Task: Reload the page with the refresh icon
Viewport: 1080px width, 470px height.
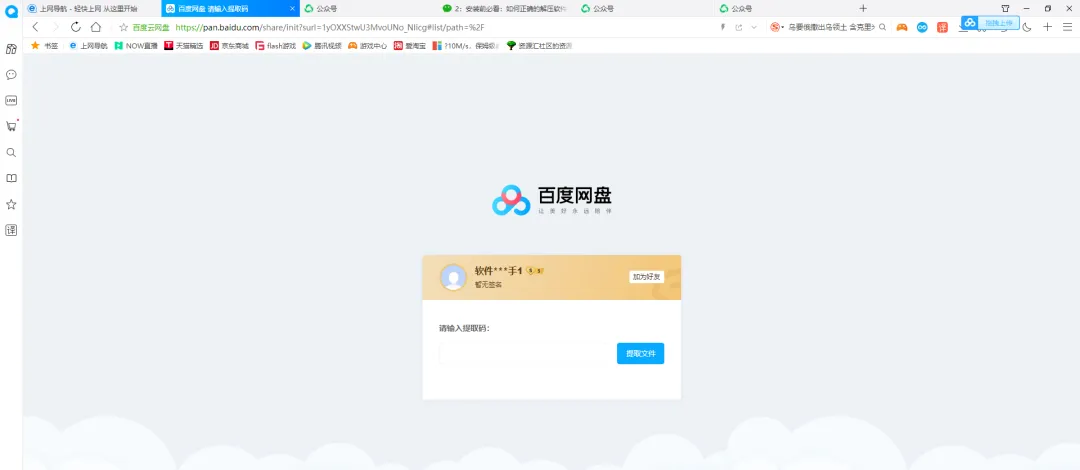Action: tap(76, 27)
